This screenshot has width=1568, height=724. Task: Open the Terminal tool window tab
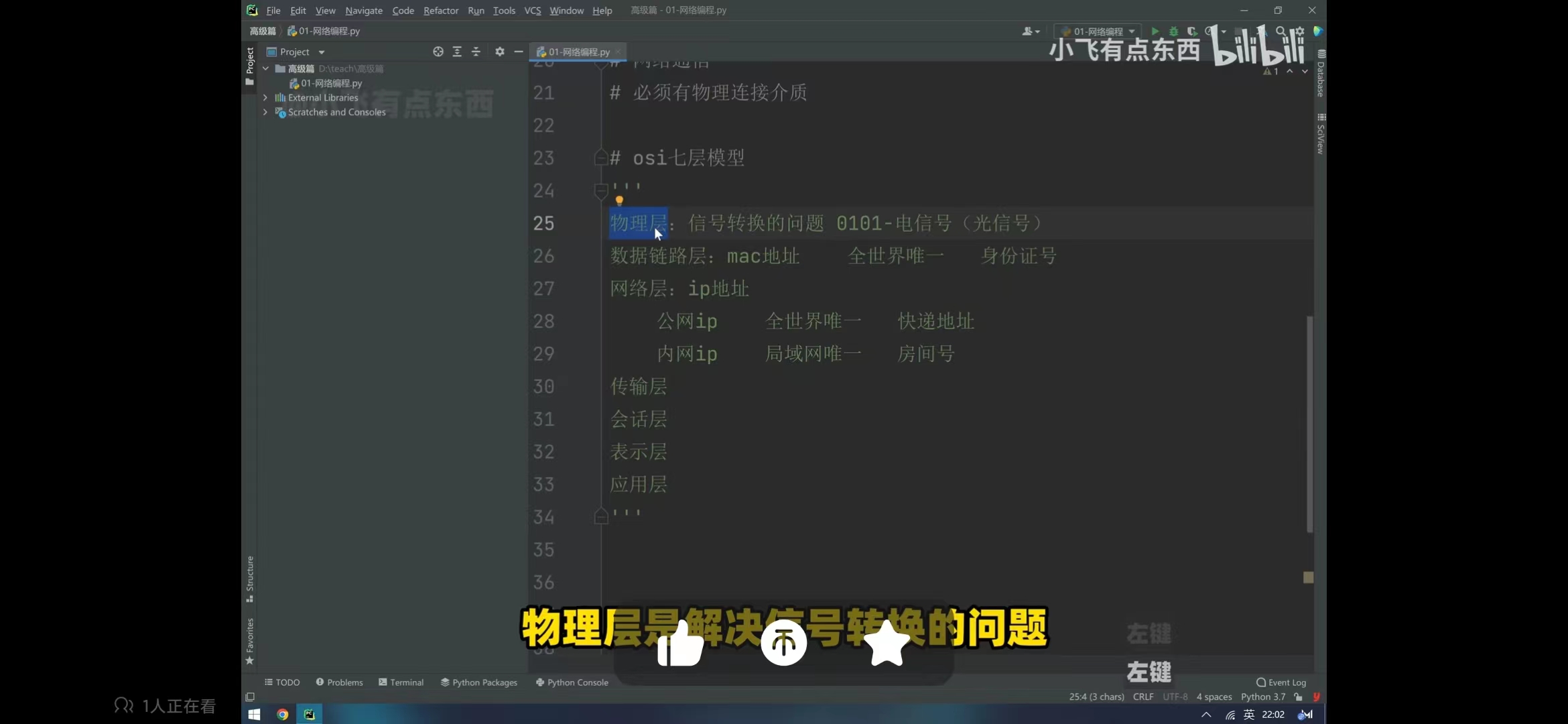(x=401, y=682)
